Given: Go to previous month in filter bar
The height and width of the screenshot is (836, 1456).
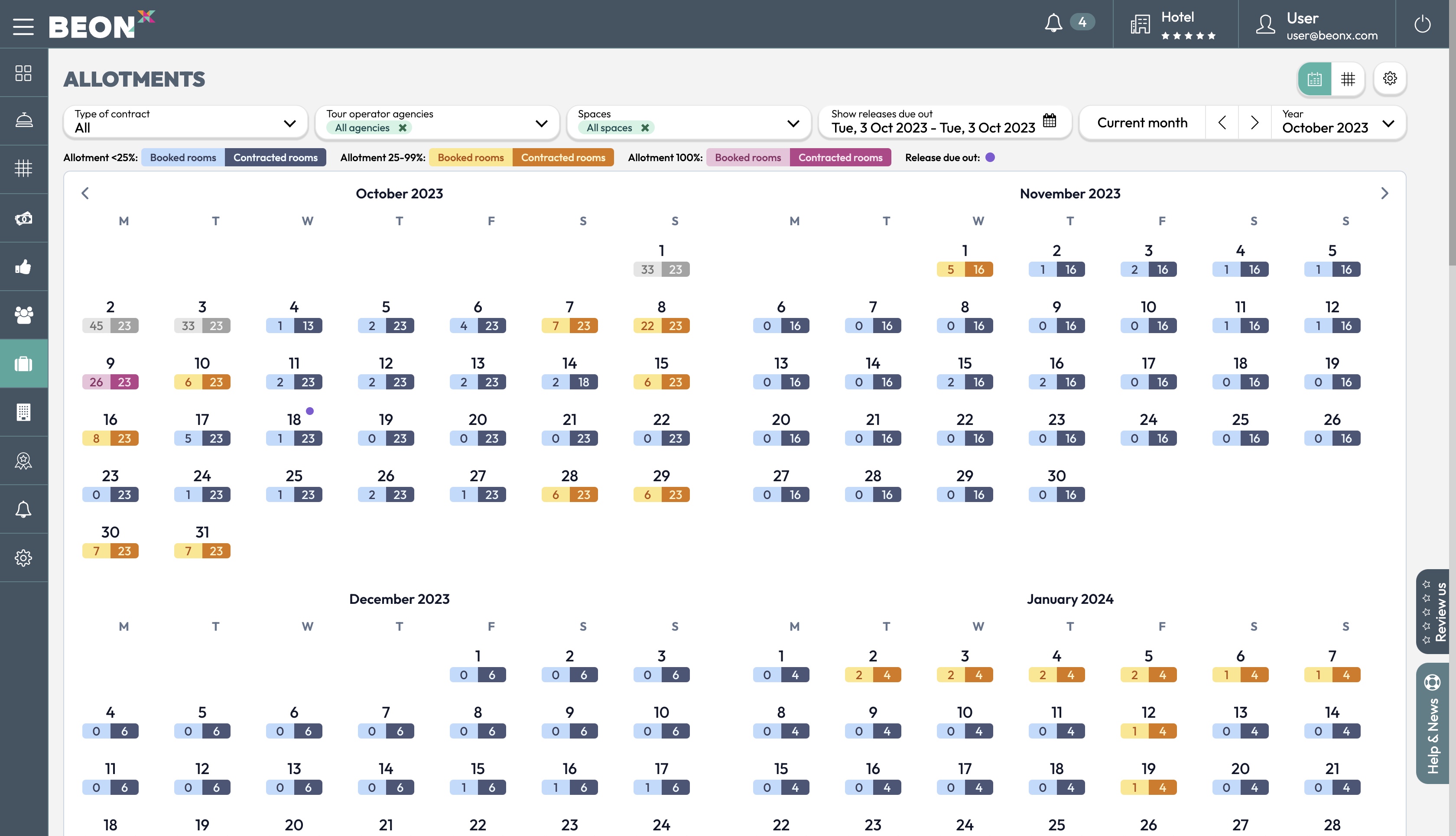Looking at the screenshot, I should click(x=1222, y=122).
